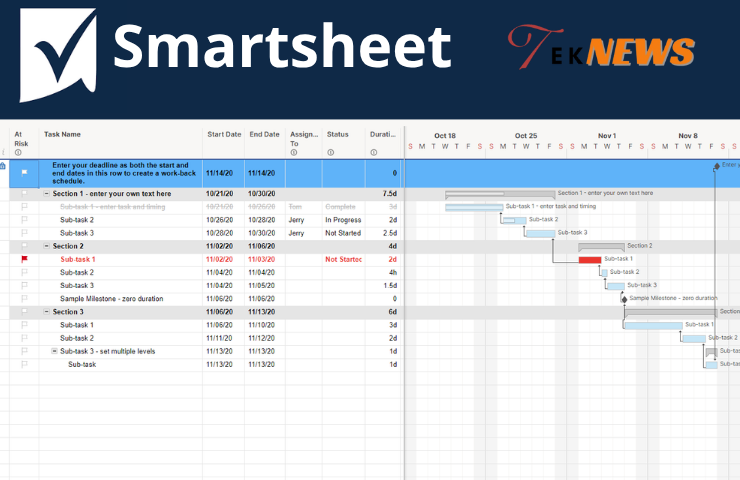Click the gray Section 2 summary Gantt bar
The height and width of the screenshot is (480, 740).
(x=601, y=246)
